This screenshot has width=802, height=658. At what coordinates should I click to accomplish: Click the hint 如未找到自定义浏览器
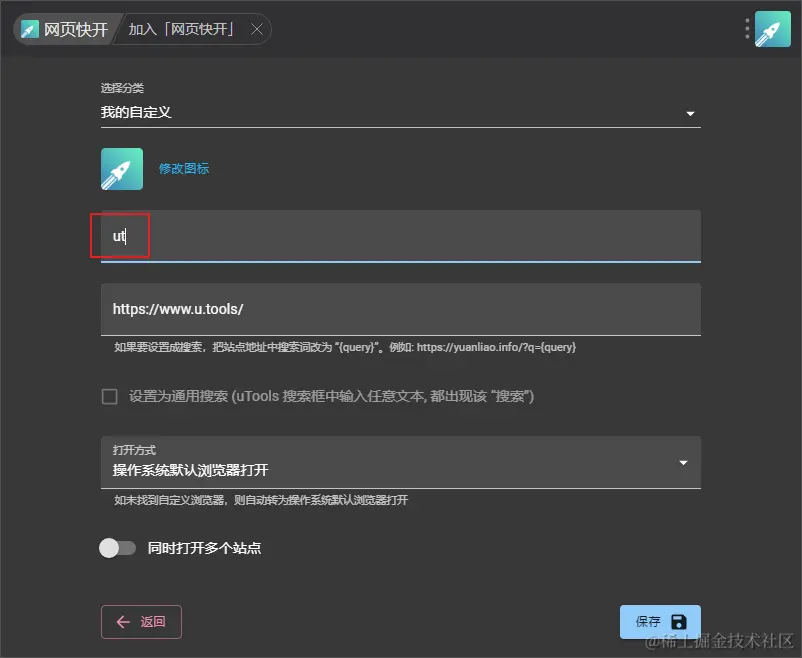coord(261,500)
